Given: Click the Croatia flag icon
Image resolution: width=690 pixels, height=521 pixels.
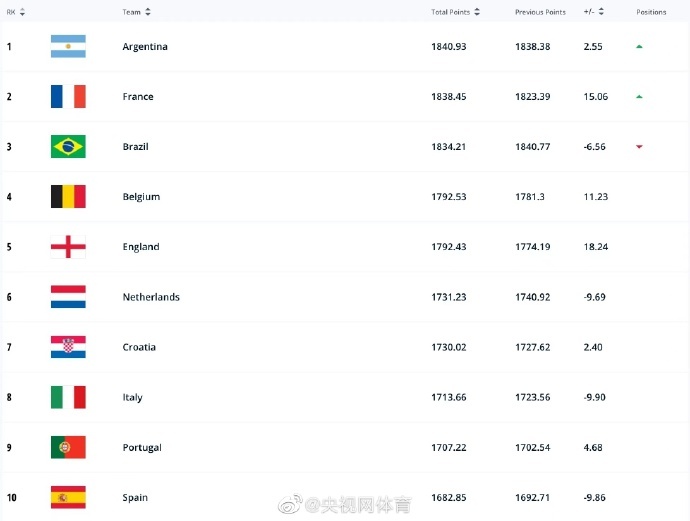Looking at the screenshot, I should 68,347.
